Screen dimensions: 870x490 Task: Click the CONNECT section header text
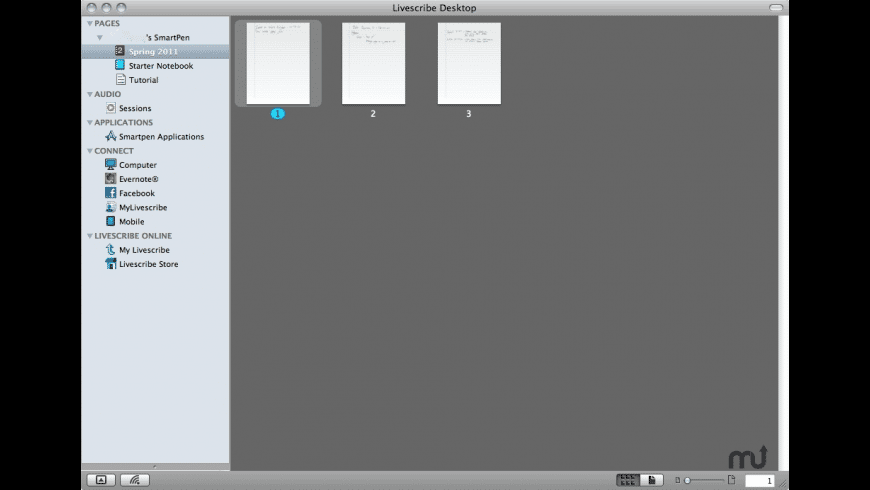pyautogui.click(x=114, y=151)
